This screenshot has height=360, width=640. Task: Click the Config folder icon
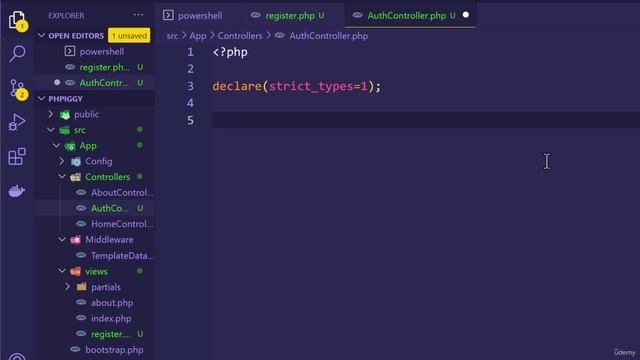(76, 162)
